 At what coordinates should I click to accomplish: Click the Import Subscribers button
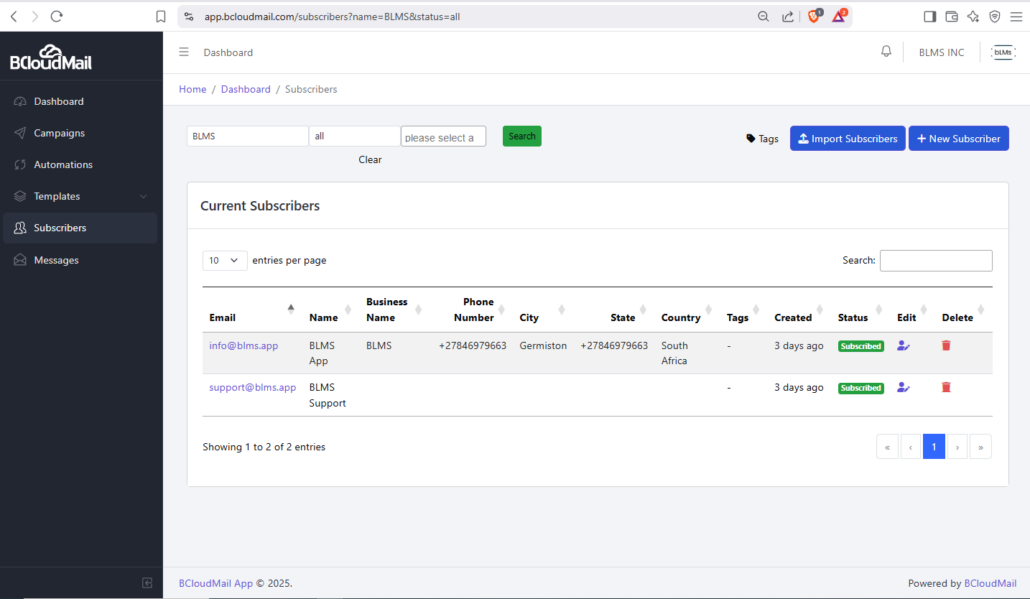847,139
